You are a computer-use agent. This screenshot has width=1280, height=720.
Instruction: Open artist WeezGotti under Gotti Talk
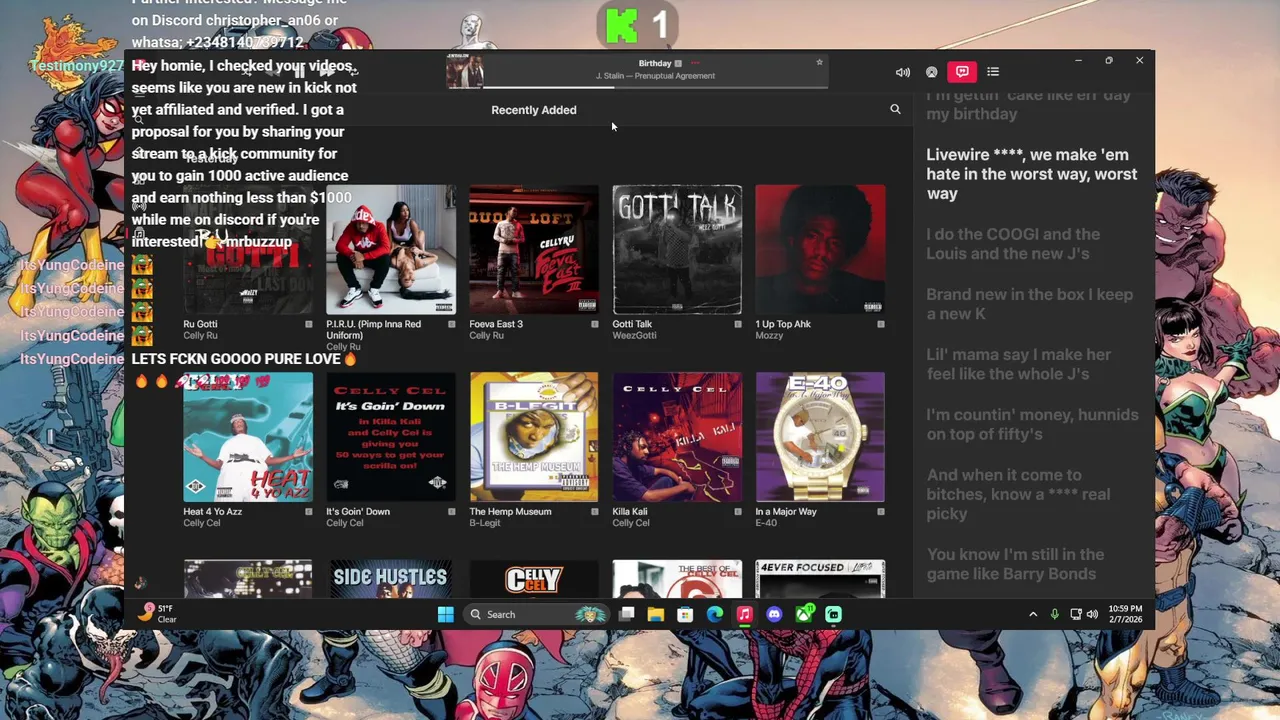point(634,336)
